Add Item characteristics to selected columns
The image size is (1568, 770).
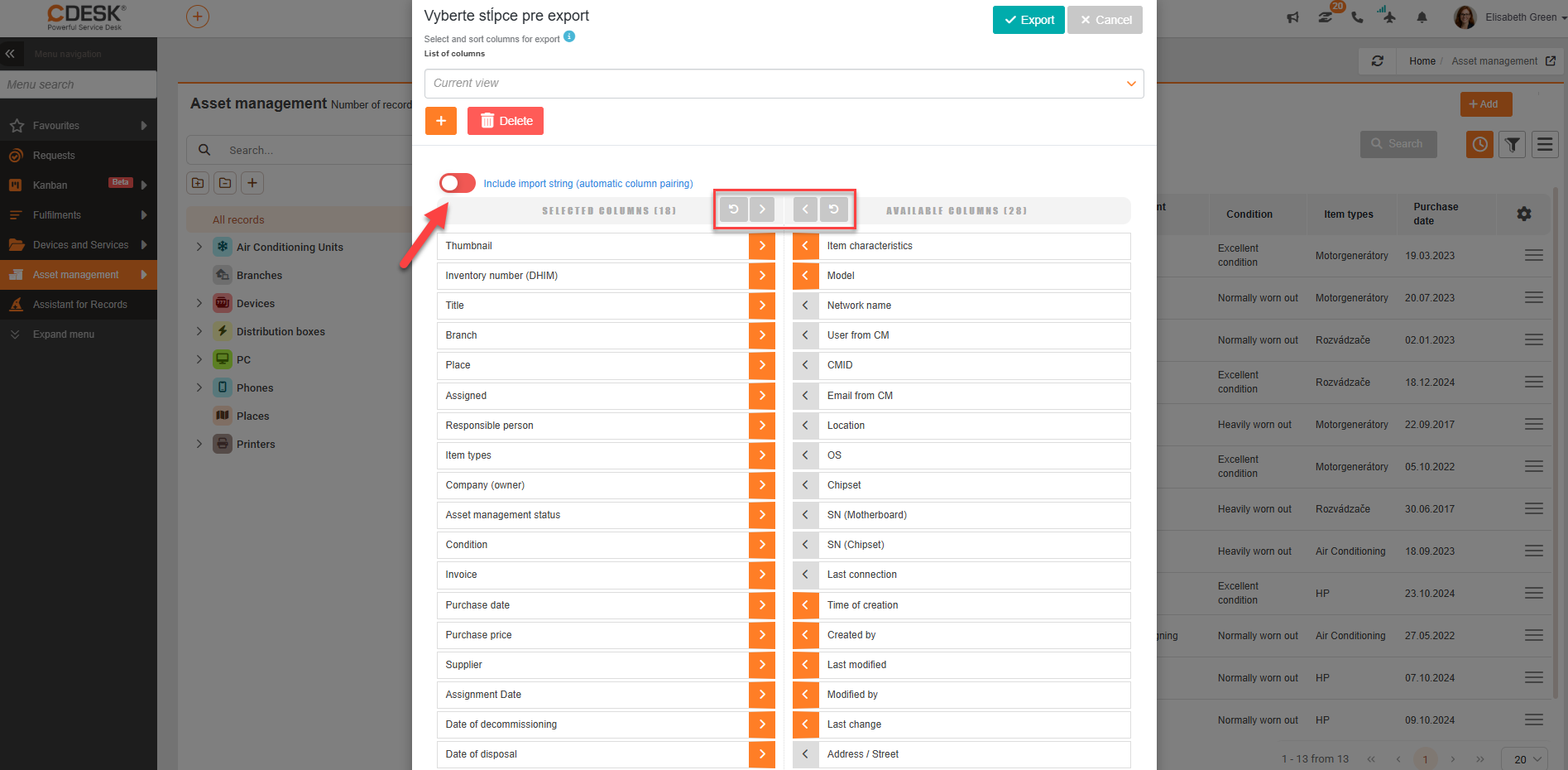805,246
